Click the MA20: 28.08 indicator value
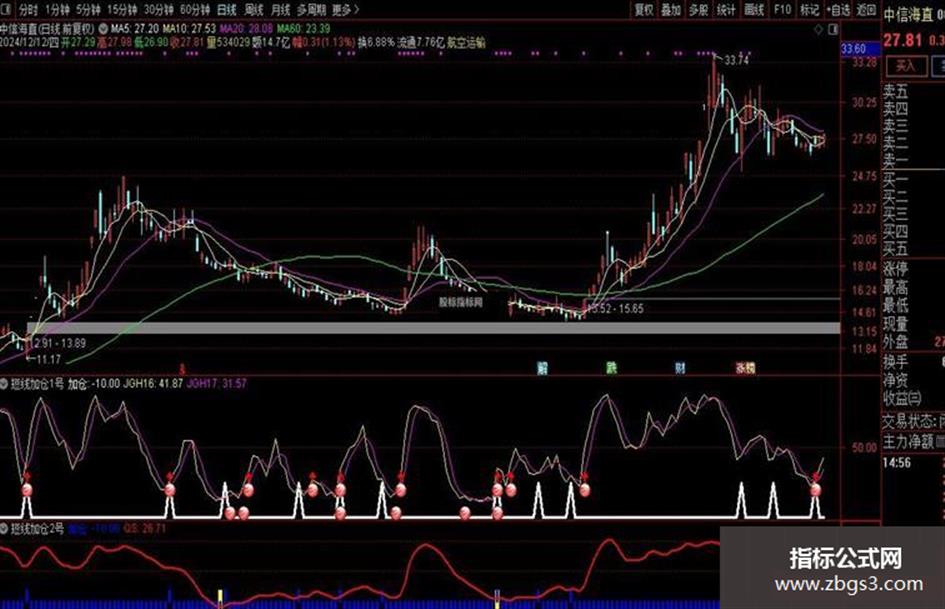This screenshot has height=609, width=945. (246, 28)
